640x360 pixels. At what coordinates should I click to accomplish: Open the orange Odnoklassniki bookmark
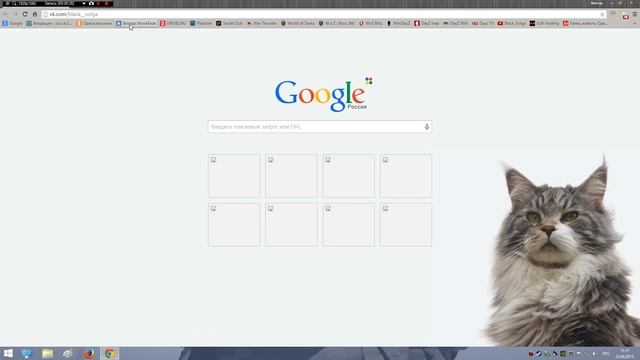[x=94, y=24]
